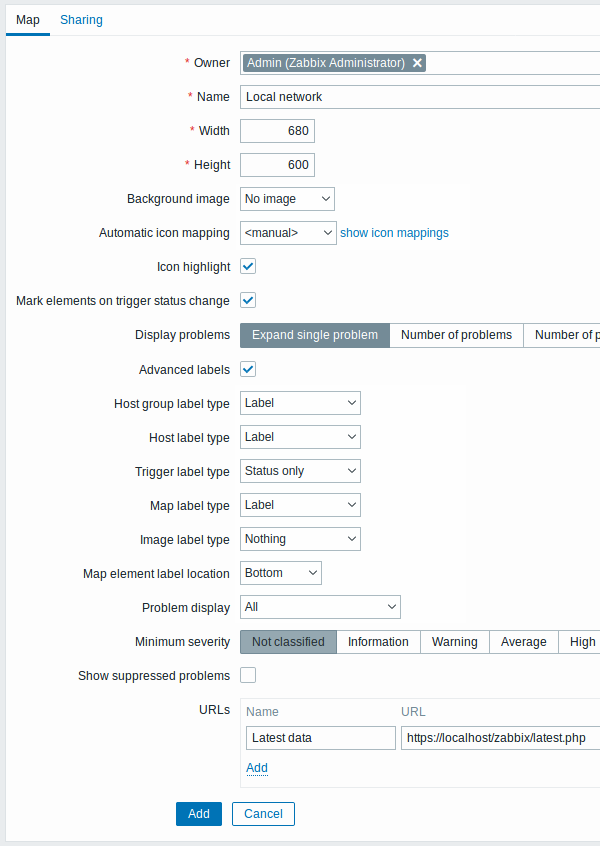Viewport: 600px width, 846px height.
Task: Enable Show suppressed problems checkbox
Action: point(249,675)
